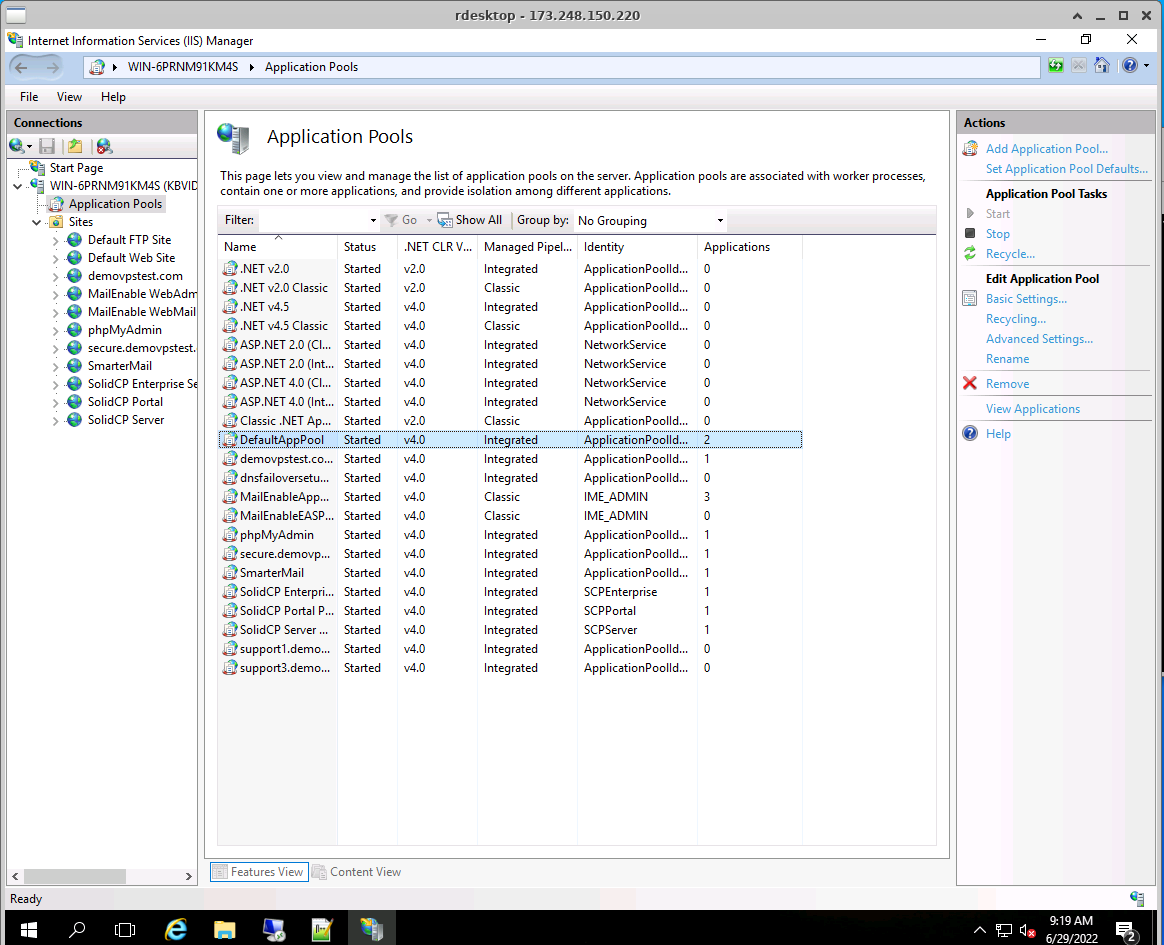Click the SmarterMail site globe icon
The image size is (1164, 945).
pyautogui.click(x=74, y=365)
